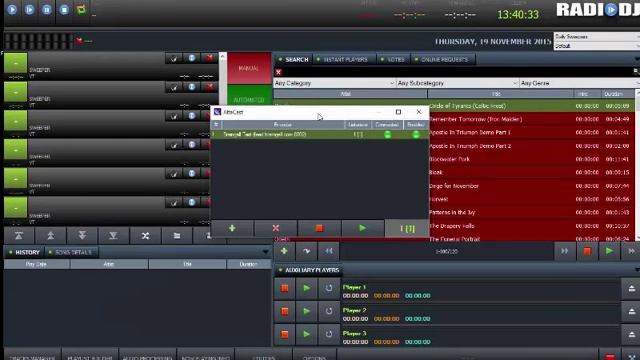Start auxiliary Player 3
This screenshot has height=360, width=640.
307,334
